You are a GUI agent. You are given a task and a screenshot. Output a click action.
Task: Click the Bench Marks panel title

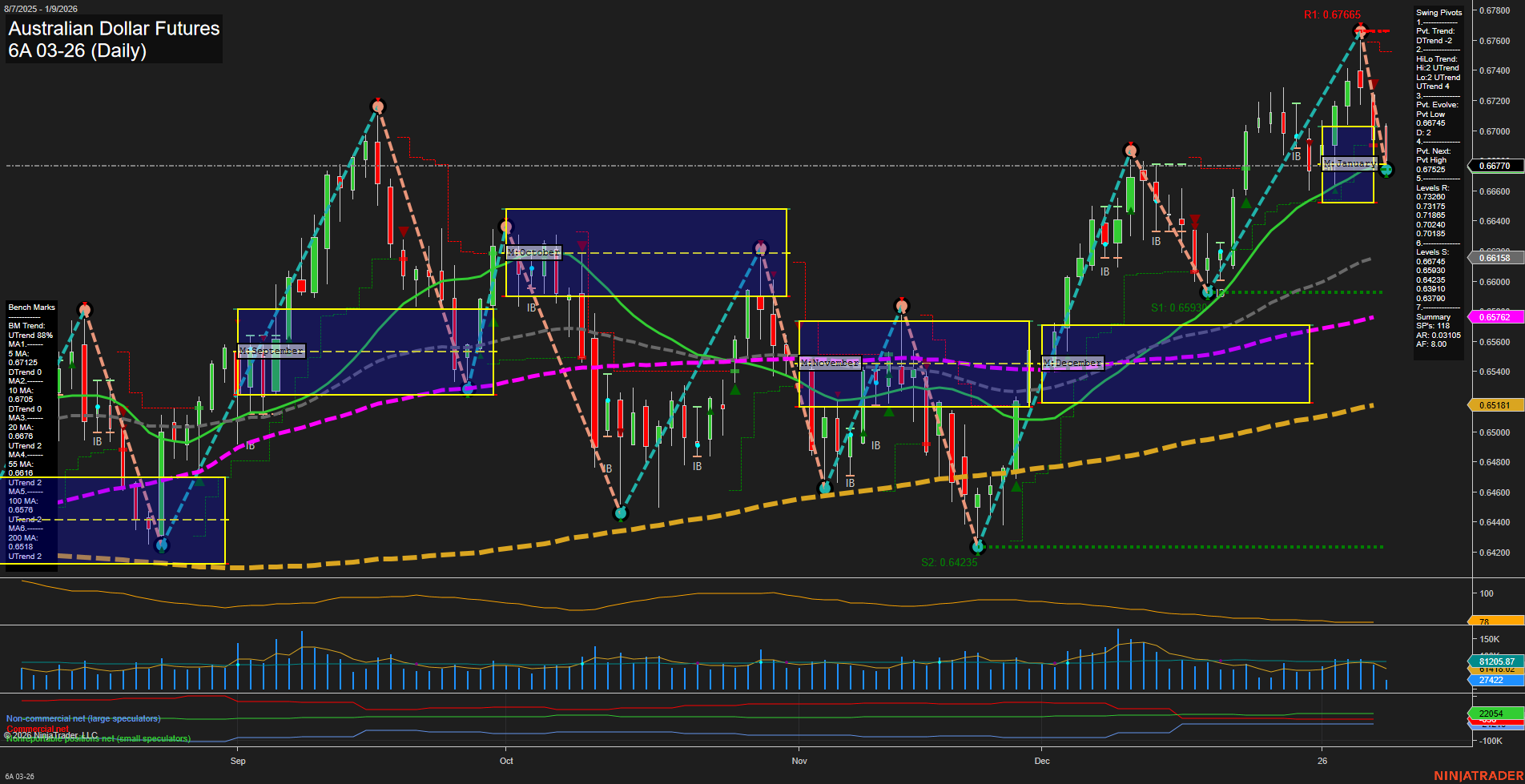coord(30,307)
